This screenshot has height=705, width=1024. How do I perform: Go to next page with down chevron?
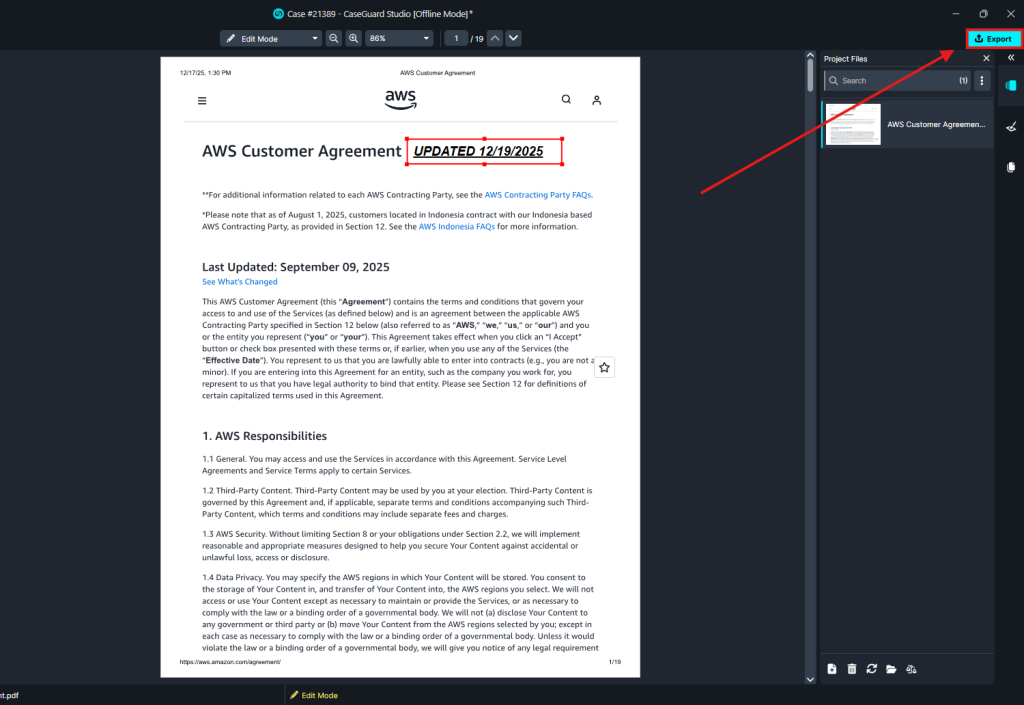pyautogui.click(x=513, y=39)
